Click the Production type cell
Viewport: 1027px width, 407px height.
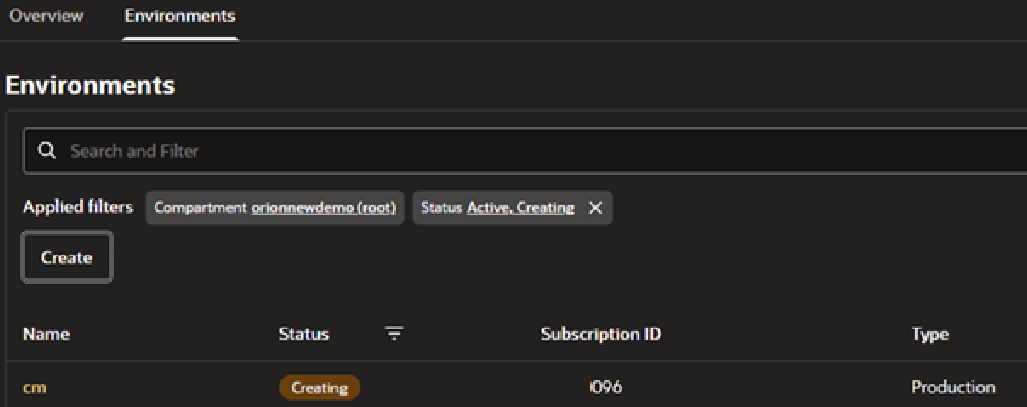(x=954, y=387)
